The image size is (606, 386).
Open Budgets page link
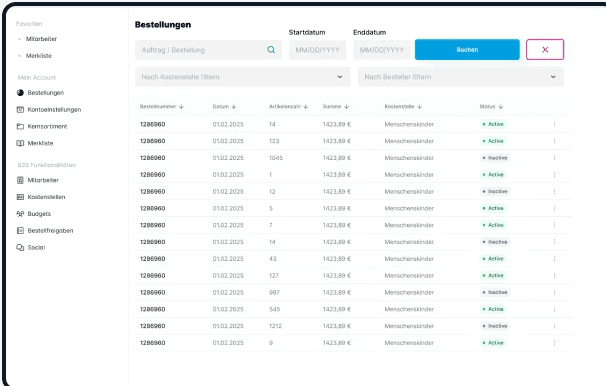click(x=39, y=214)
